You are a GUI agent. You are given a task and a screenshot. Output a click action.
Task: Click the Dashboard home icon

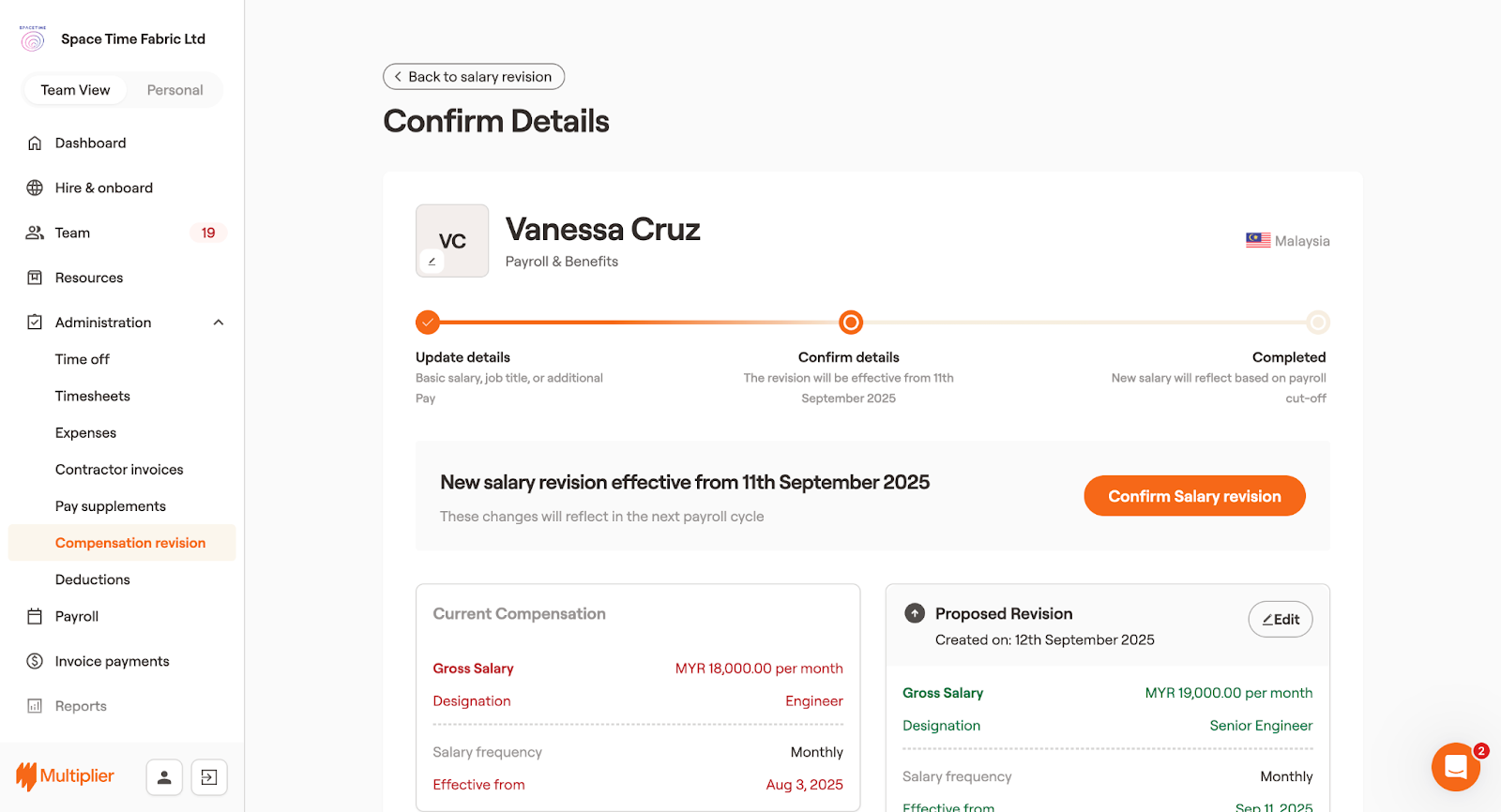tap(35, 143)
